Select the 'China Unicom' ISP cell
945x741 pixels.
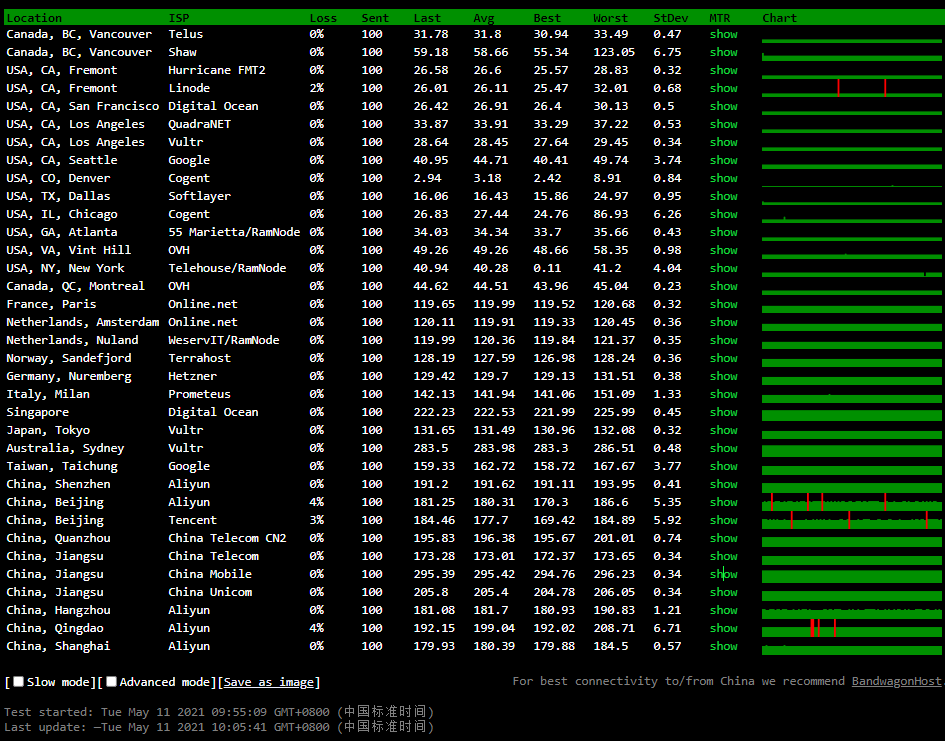point(210,592)
